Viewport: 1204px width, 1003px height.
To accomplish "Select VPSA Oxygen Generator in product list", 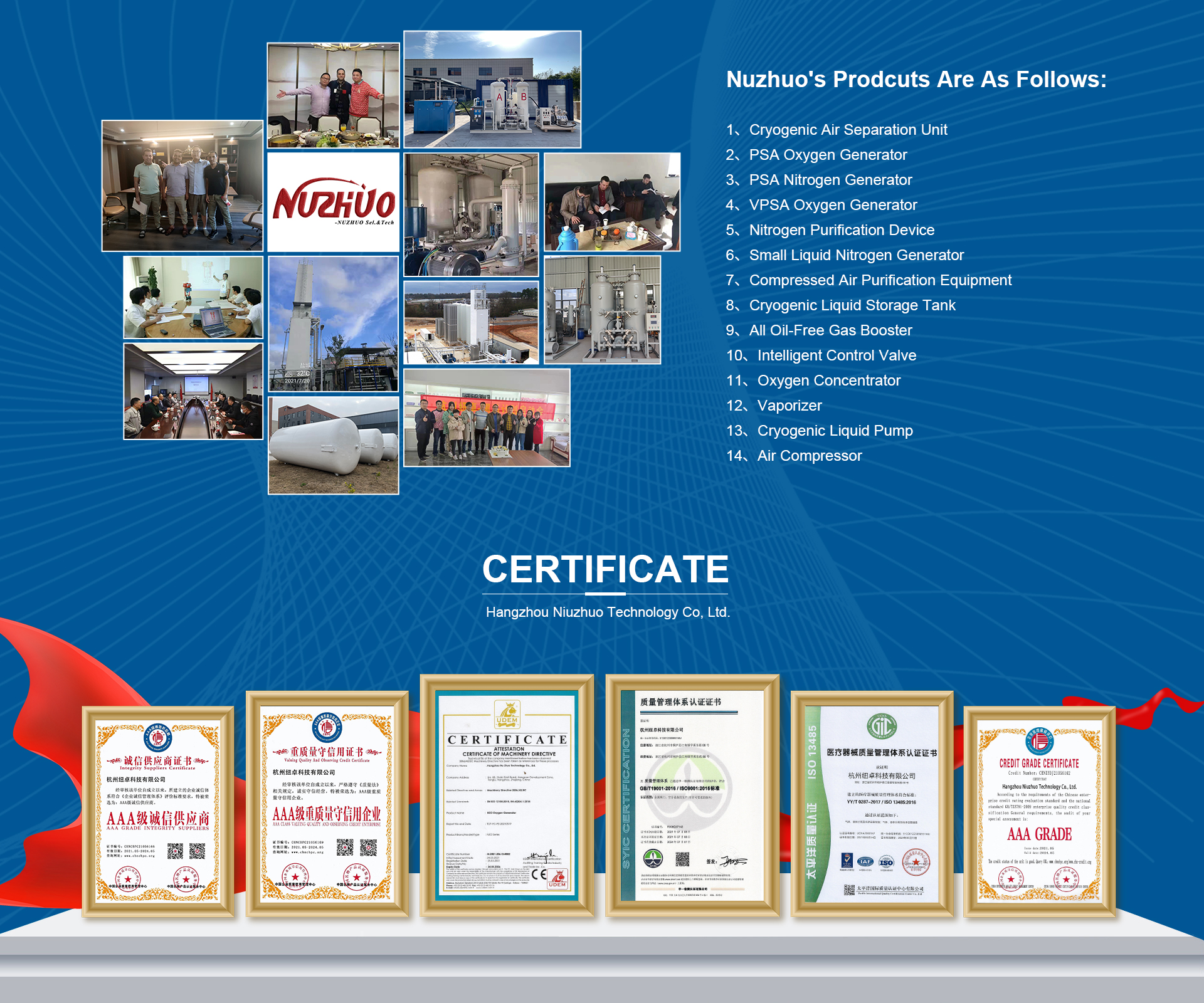I will click(x=832, y=205).
